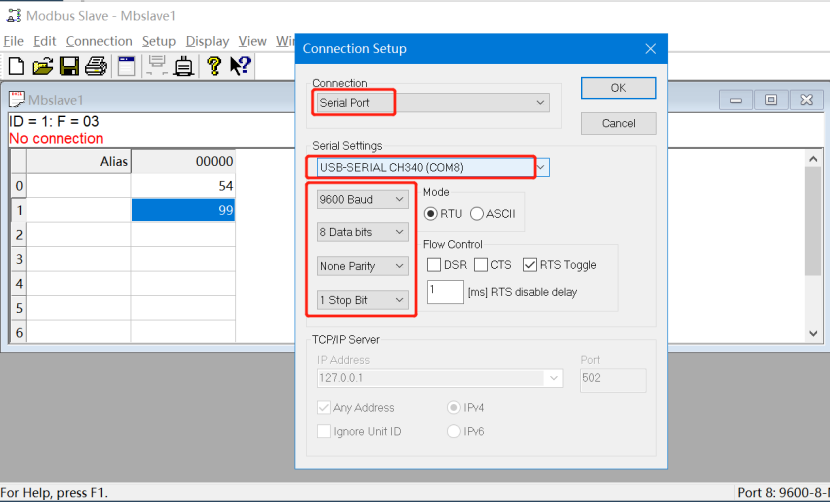Click the Print icon in toolbar
Image resolution: width=830 pixels, height=502 pixels.
click(96, 66)
